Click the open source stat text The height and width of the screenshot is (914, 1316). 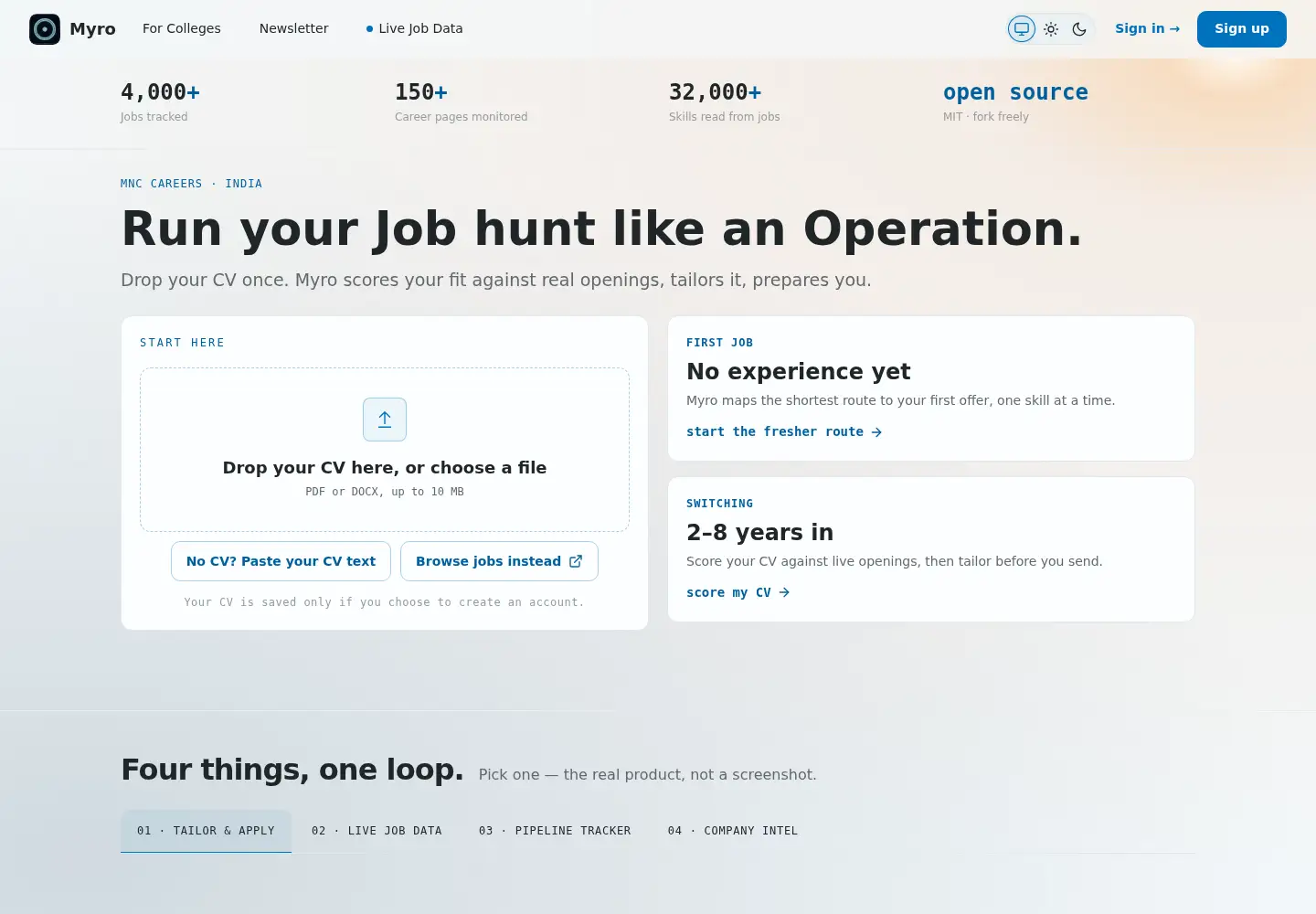(1015, 92)
